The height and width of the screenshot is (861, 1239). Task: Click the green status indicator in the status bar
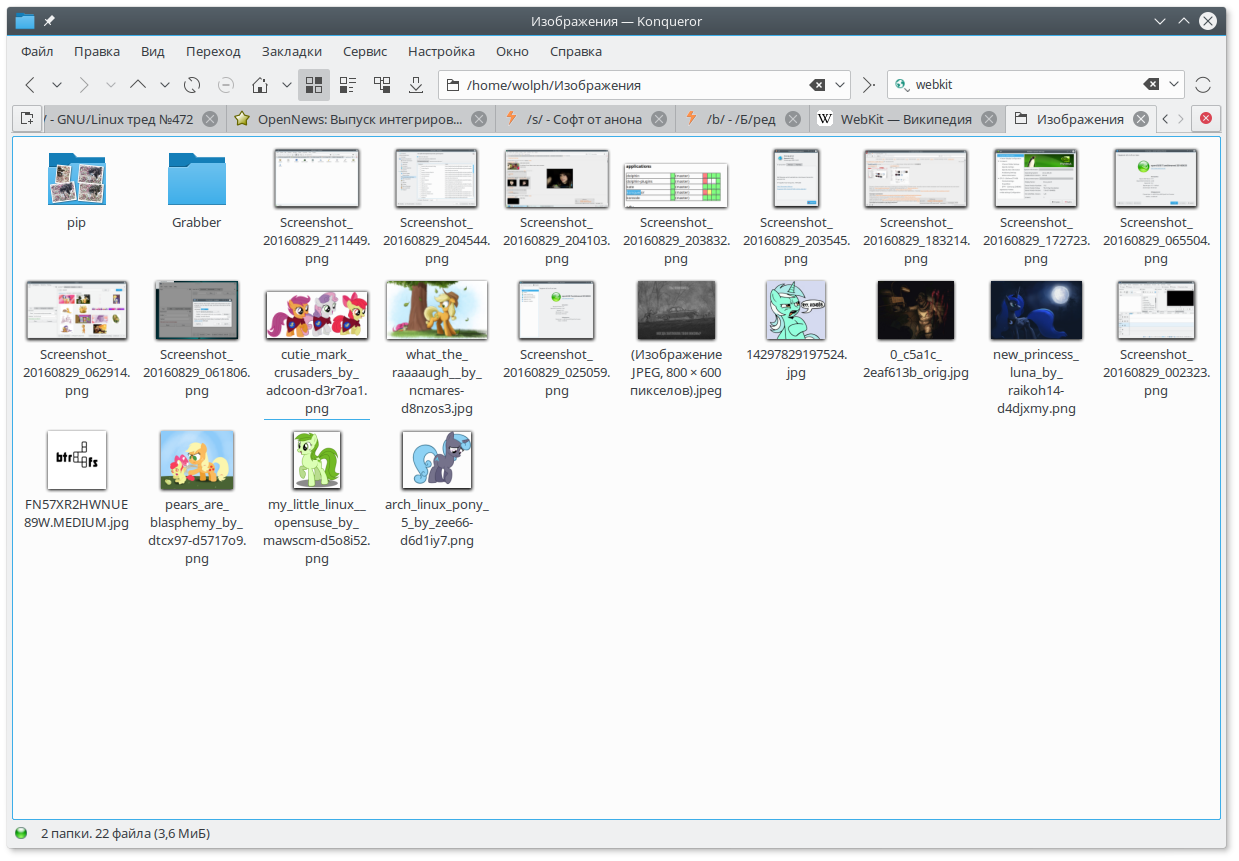(x=21, y=833)
